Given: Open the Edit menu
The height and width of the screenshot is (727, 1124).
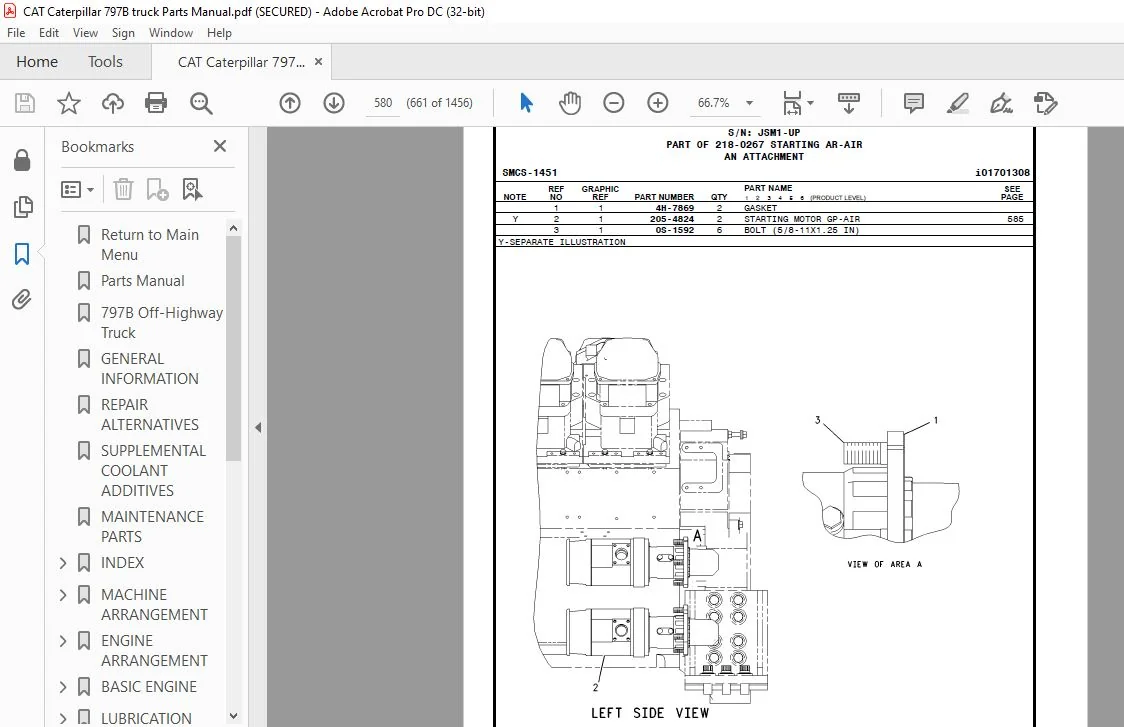Looking at the screenshot, I should [49, 33].
